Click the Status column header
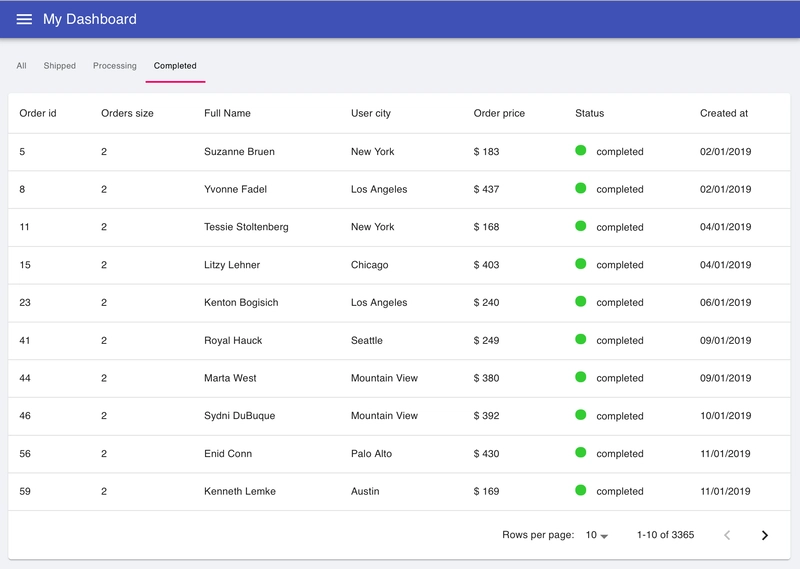 (x=589, y=113)
